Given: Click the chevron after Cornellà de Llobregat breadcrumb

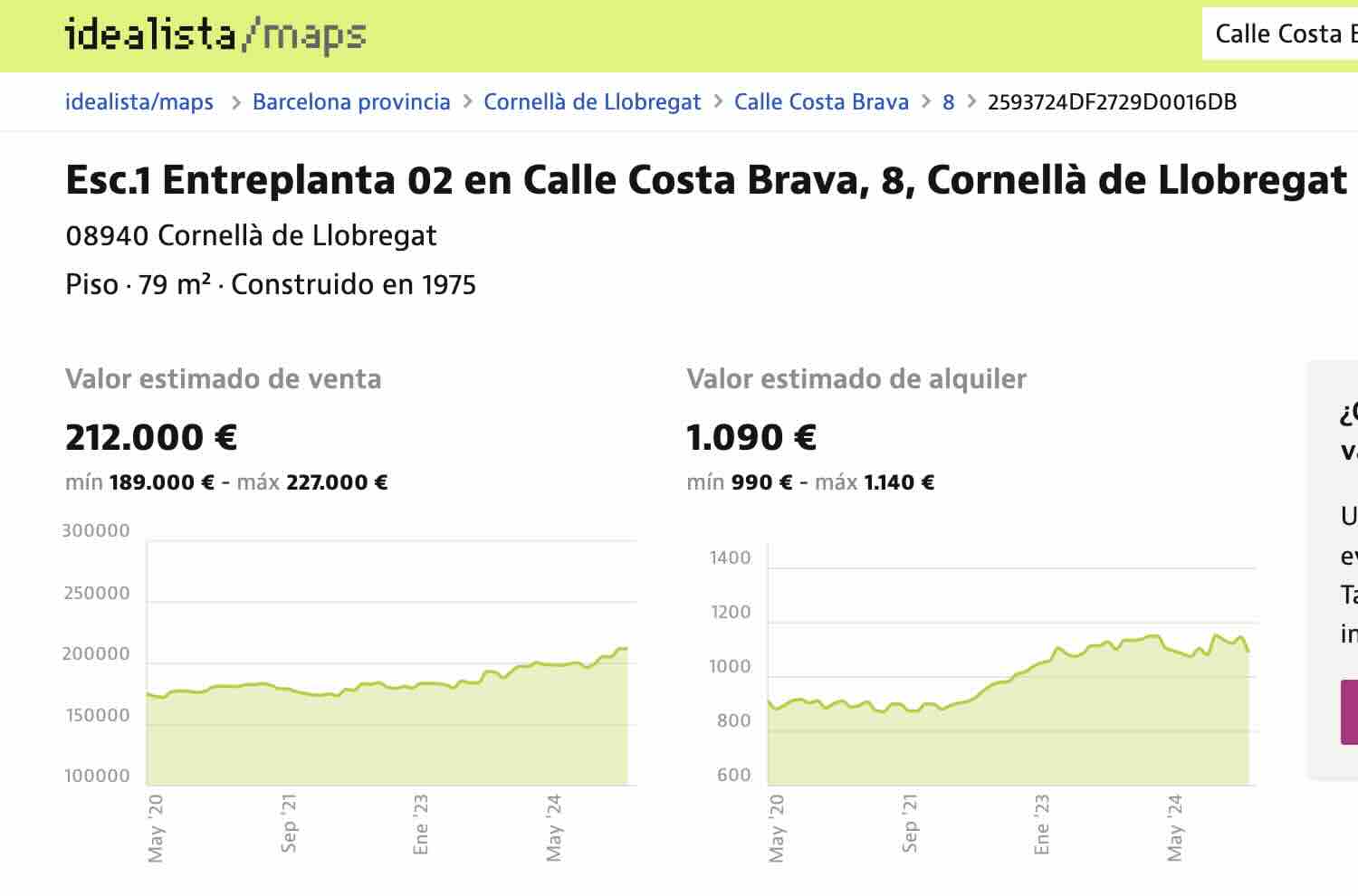Looking at the screenshot, I should tap(718, 102).
